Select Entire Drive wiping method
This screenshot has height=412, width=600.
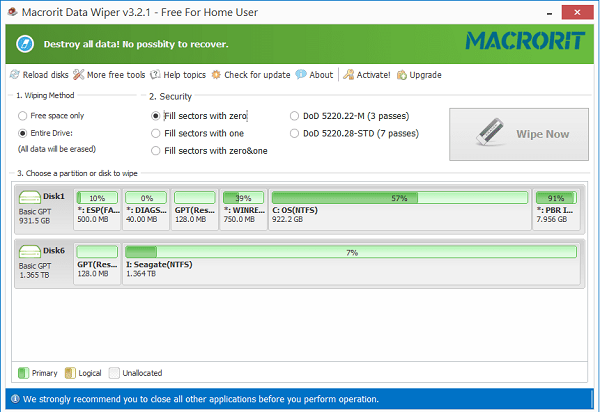point(46,133)
